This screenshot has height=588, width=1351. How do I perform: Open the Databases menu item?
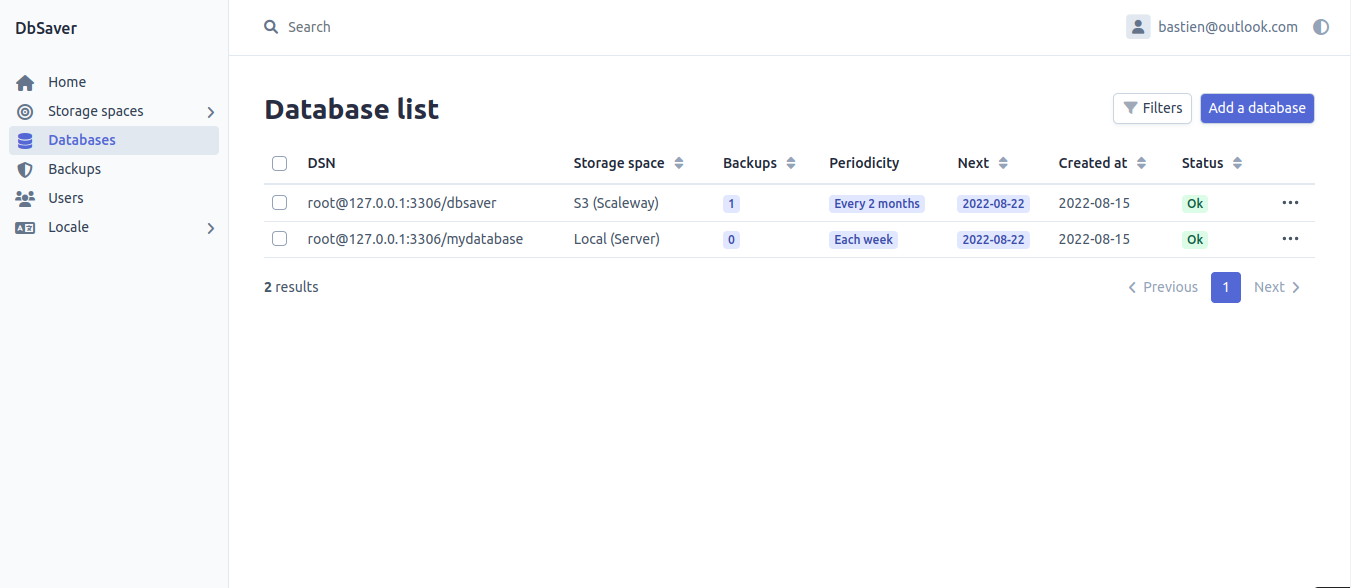(x=82, y=140)
